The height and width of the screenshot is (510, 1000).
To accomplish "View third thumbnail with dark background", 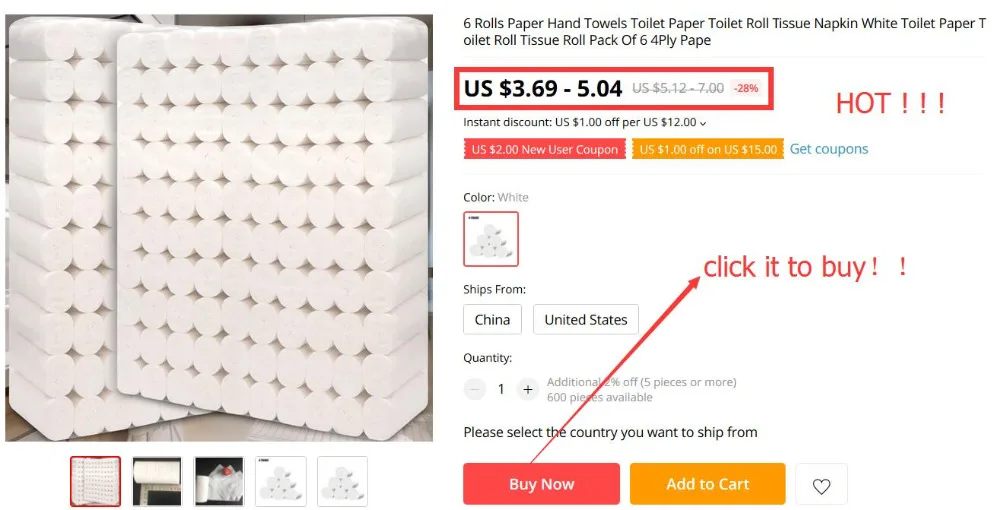I will [x=219, y=481].
